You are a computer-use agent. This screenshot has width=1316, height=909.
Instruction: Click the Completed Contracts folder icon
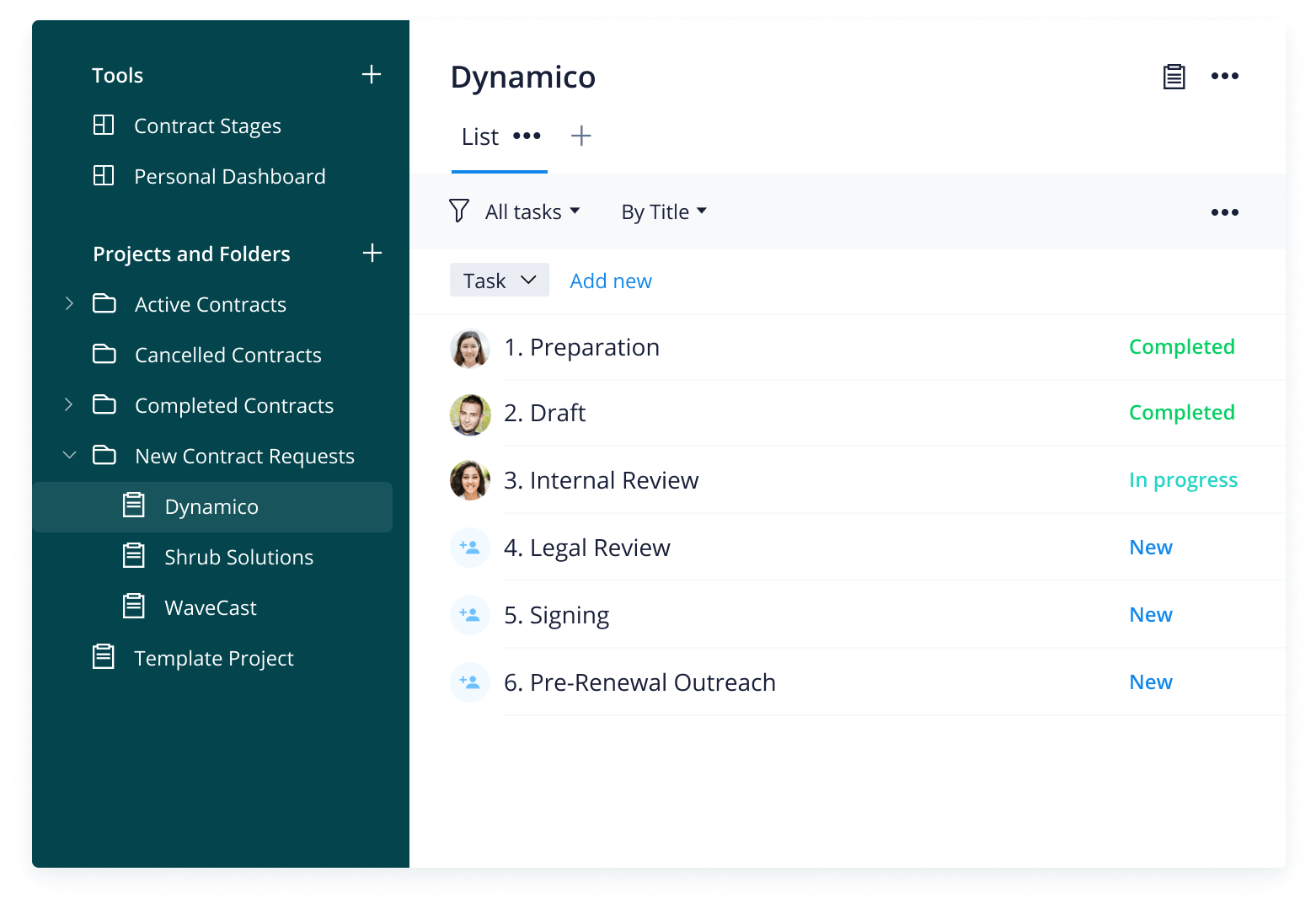(x=104, y=404)
